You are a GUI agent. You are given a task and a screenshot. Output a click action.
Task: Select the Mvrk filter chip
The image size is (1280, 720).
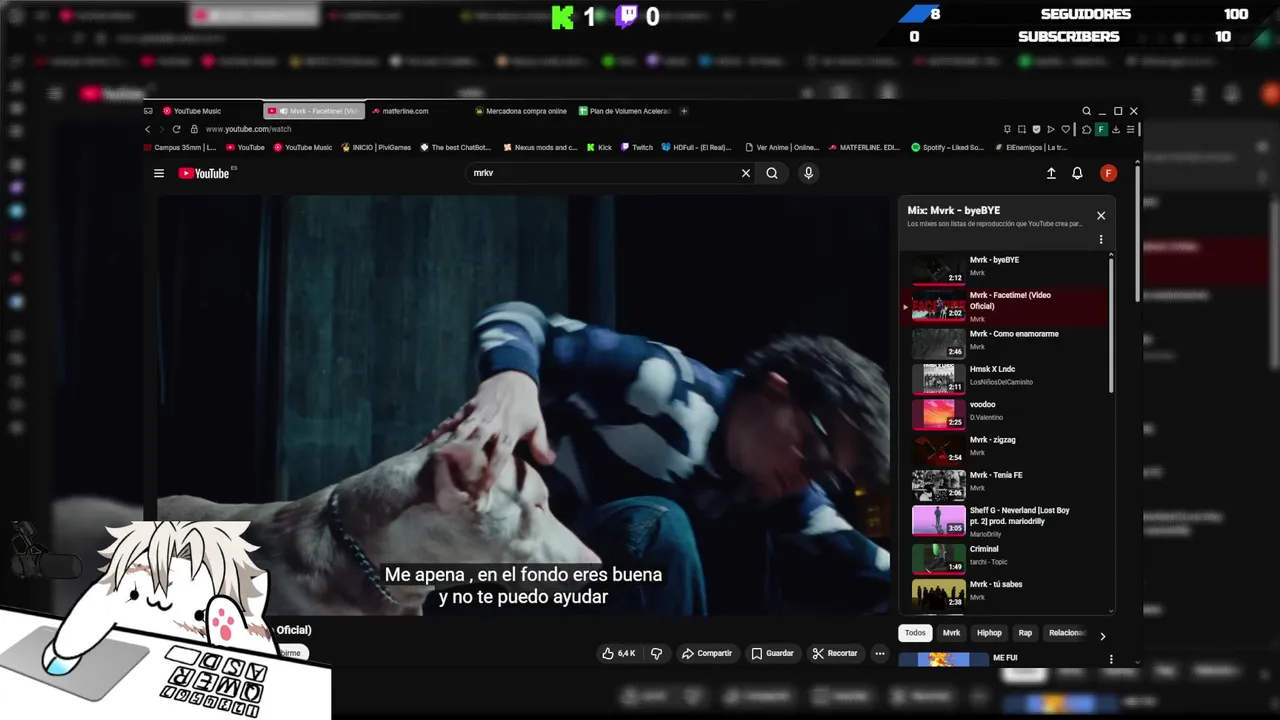click(951, 633)
